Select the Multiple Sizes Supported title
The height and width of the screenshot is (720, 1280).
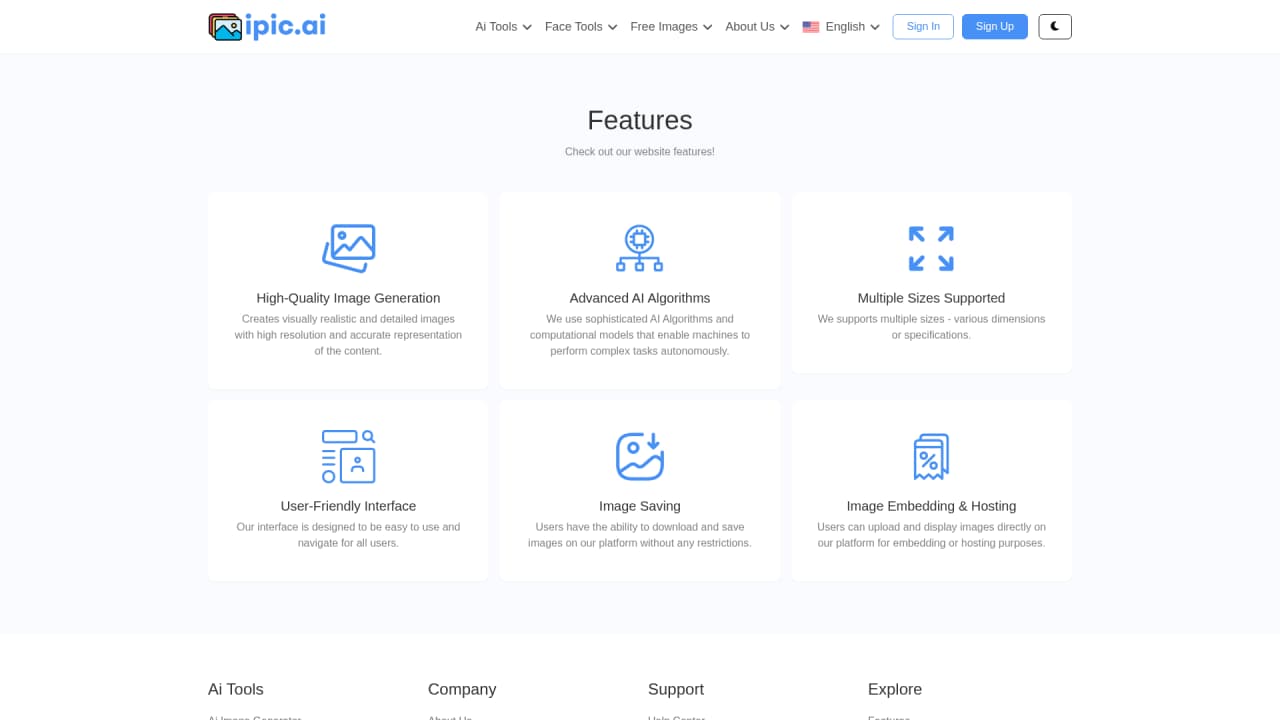[931, 298]
